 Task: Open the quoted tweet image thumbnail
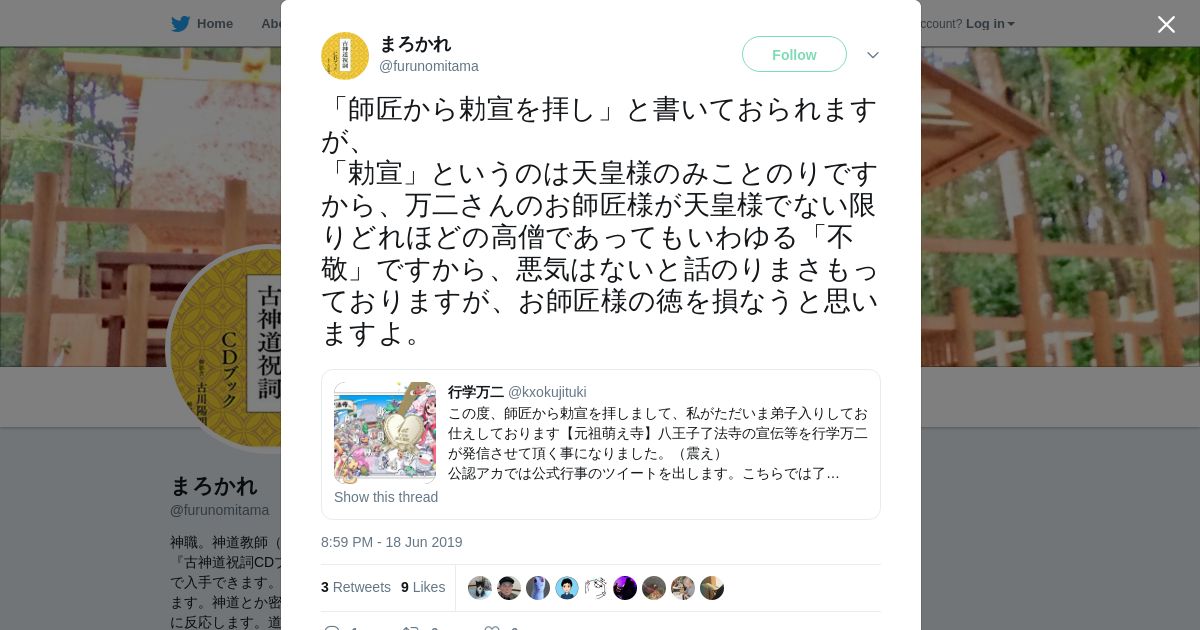(385, 433)
